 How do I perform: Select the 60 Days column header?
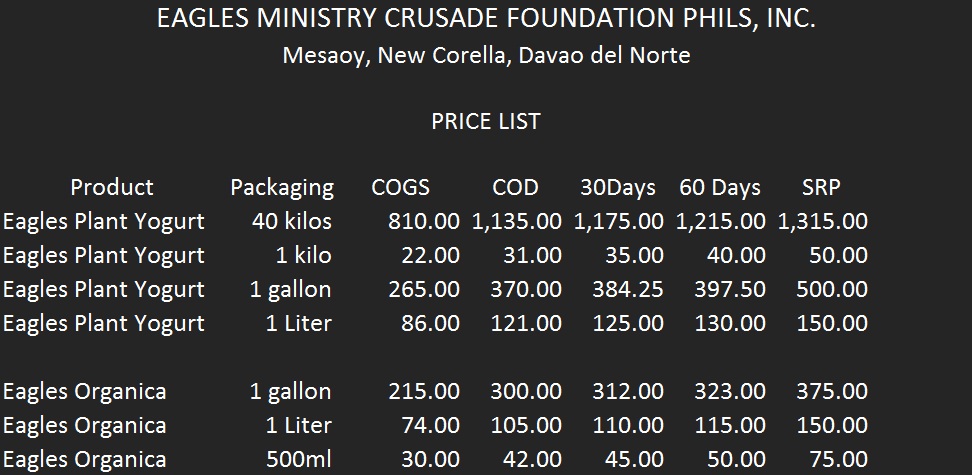[720, 188]
